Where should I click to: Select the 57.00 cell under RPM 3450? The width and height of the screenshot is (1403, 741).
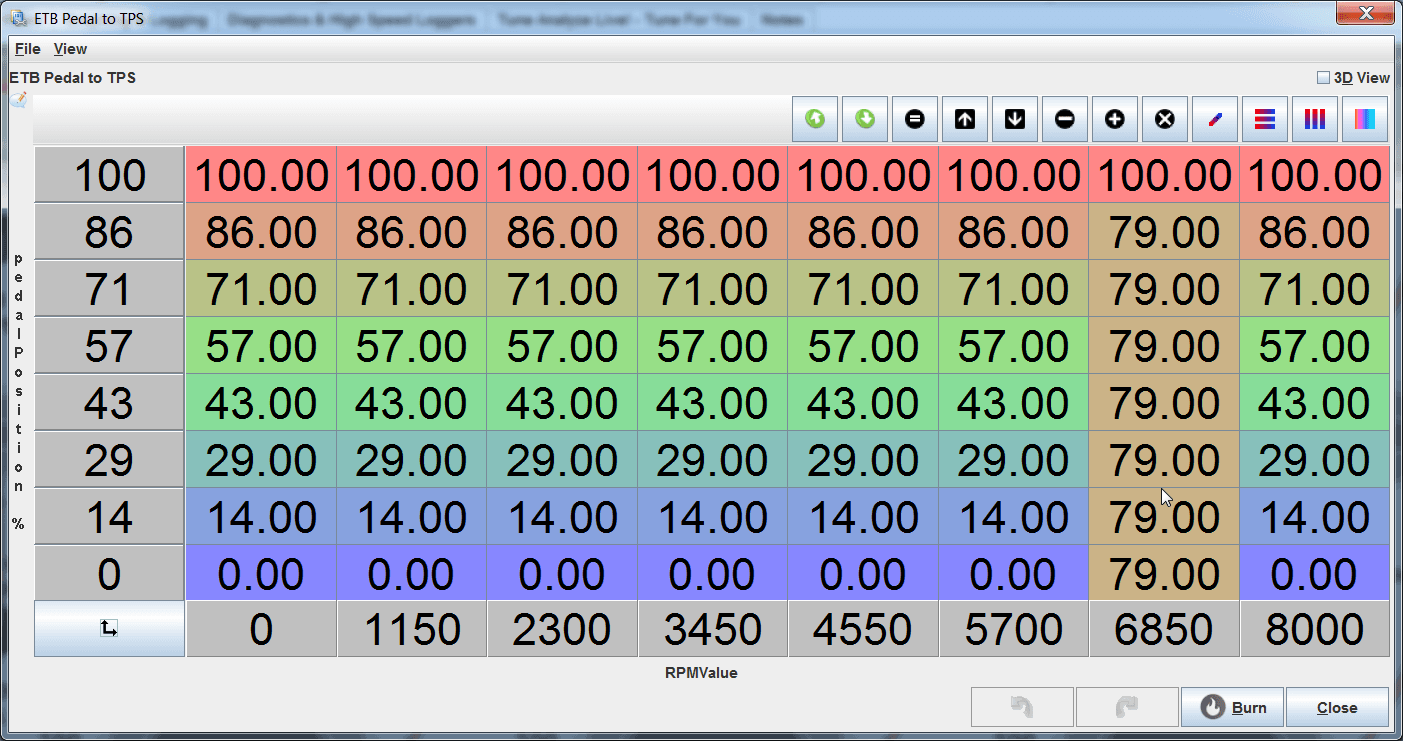pos(713,346)
